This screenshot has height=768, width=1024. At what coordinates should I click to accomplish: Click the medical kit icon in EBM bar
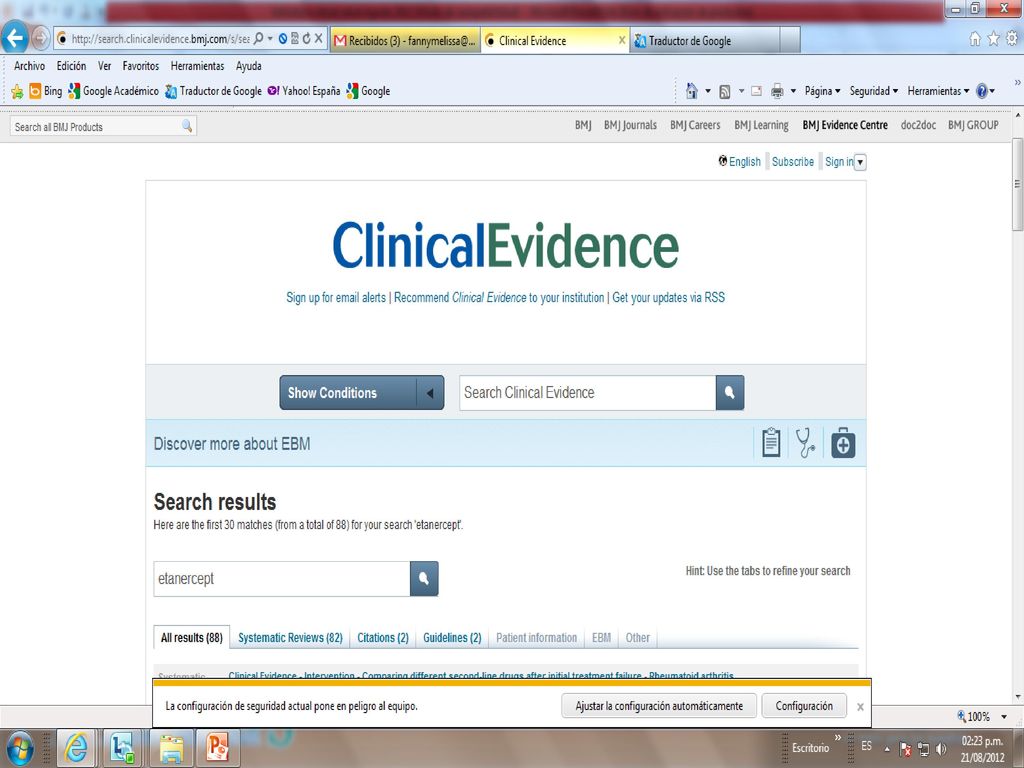click(843, 443)
